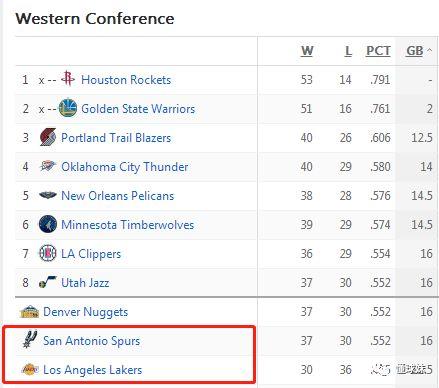439x388 pixels.
Task: Click the Los Angeles Lakers logo
Action: pos(30,369)
